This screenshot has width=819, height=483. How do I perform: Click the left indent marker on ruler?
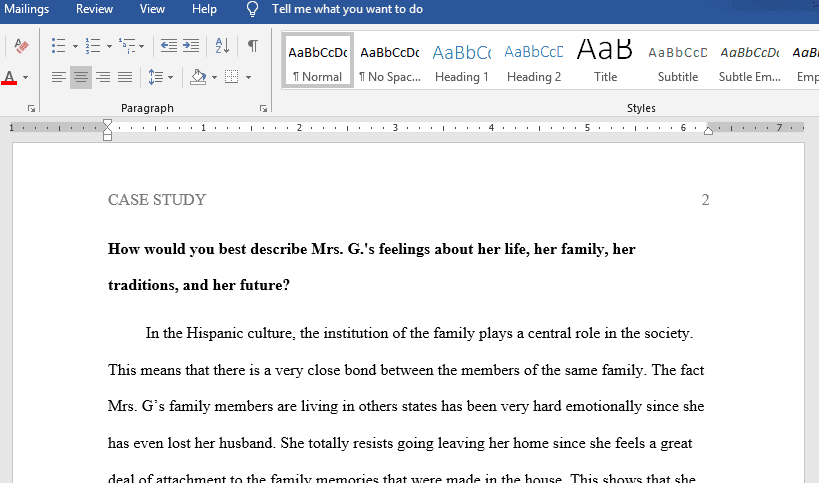(107, 137)
